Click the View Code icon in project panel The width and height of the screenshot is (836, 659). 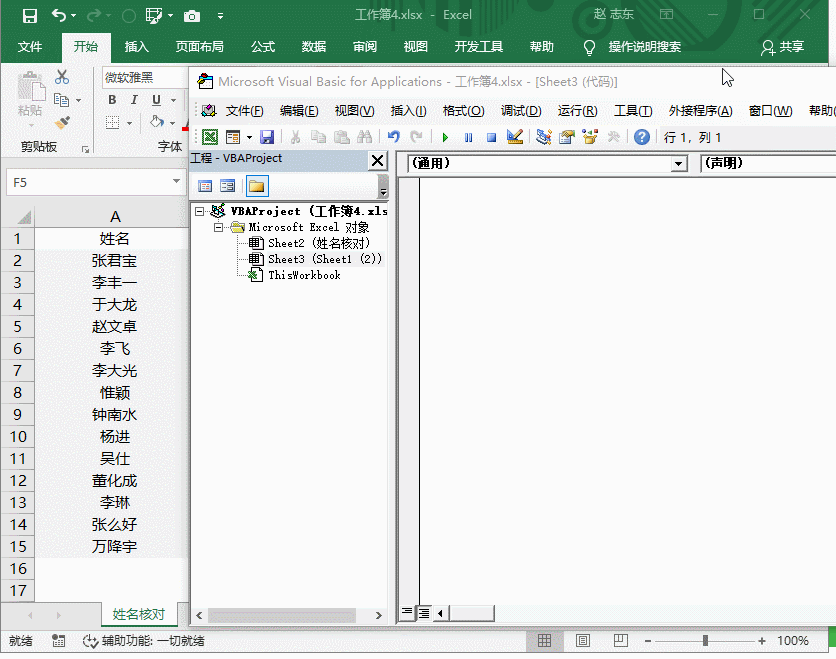pos(205,186)
